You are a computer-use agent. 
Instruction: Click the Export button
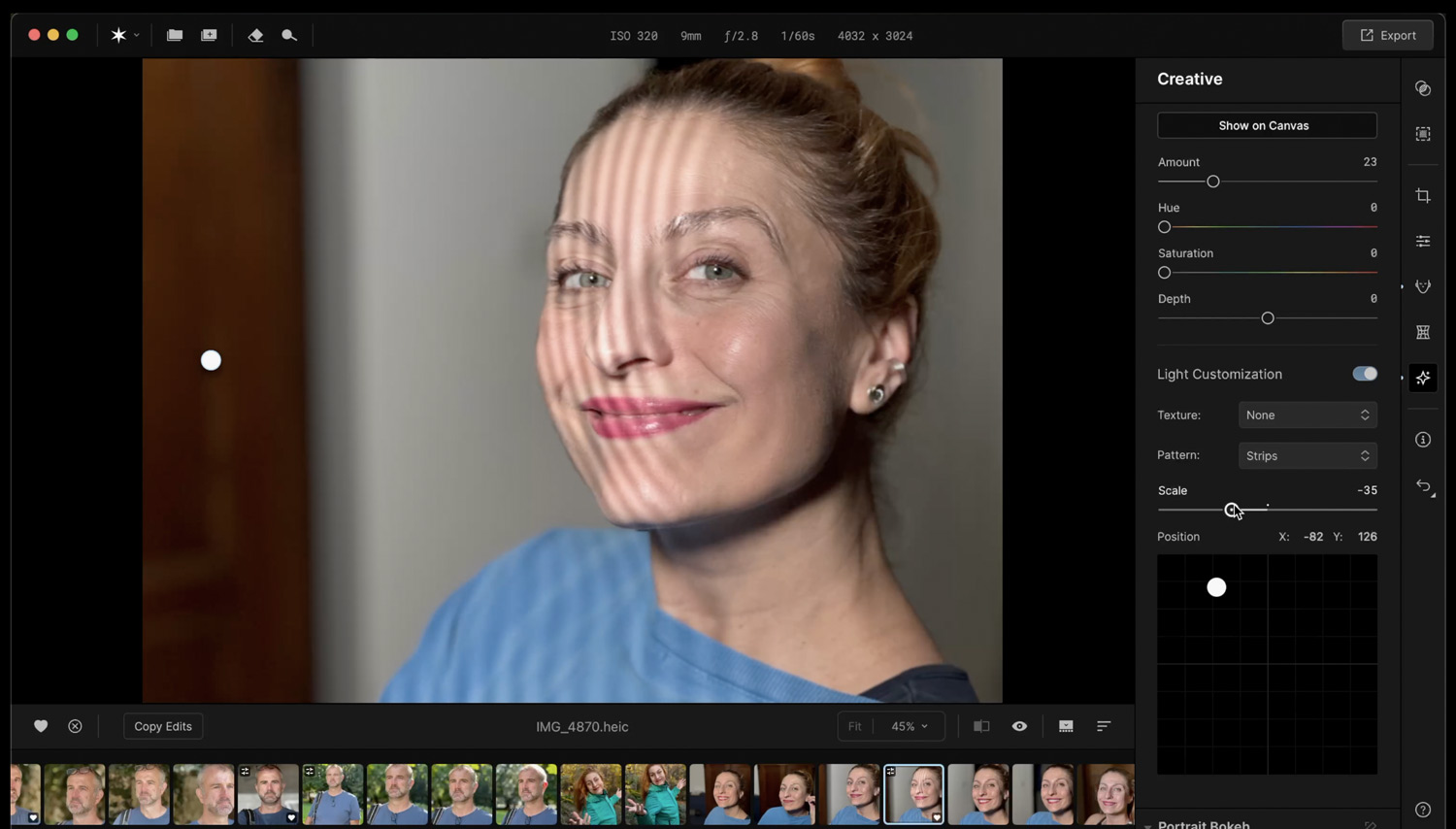point(1387,35)
